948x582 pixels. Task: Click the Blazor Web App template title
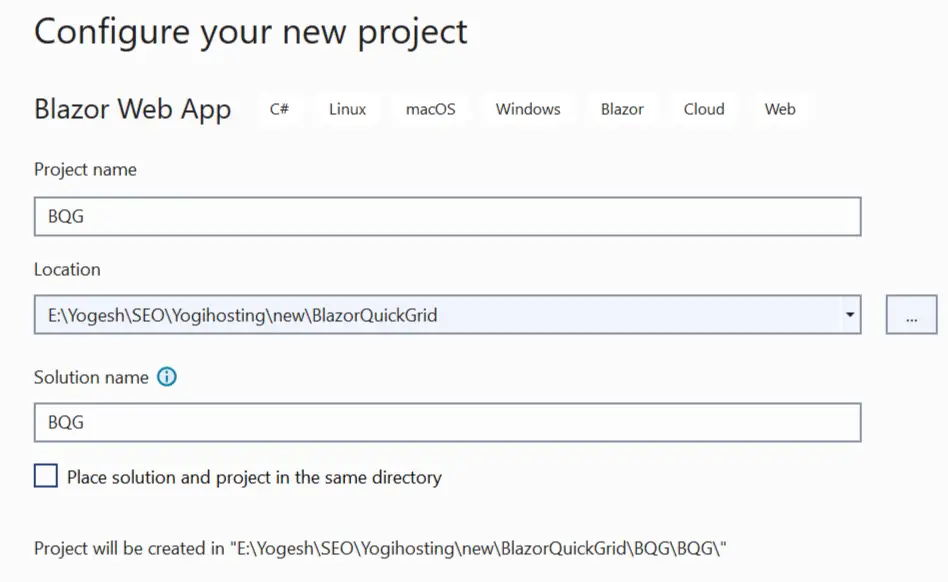(x=132, y=110)
